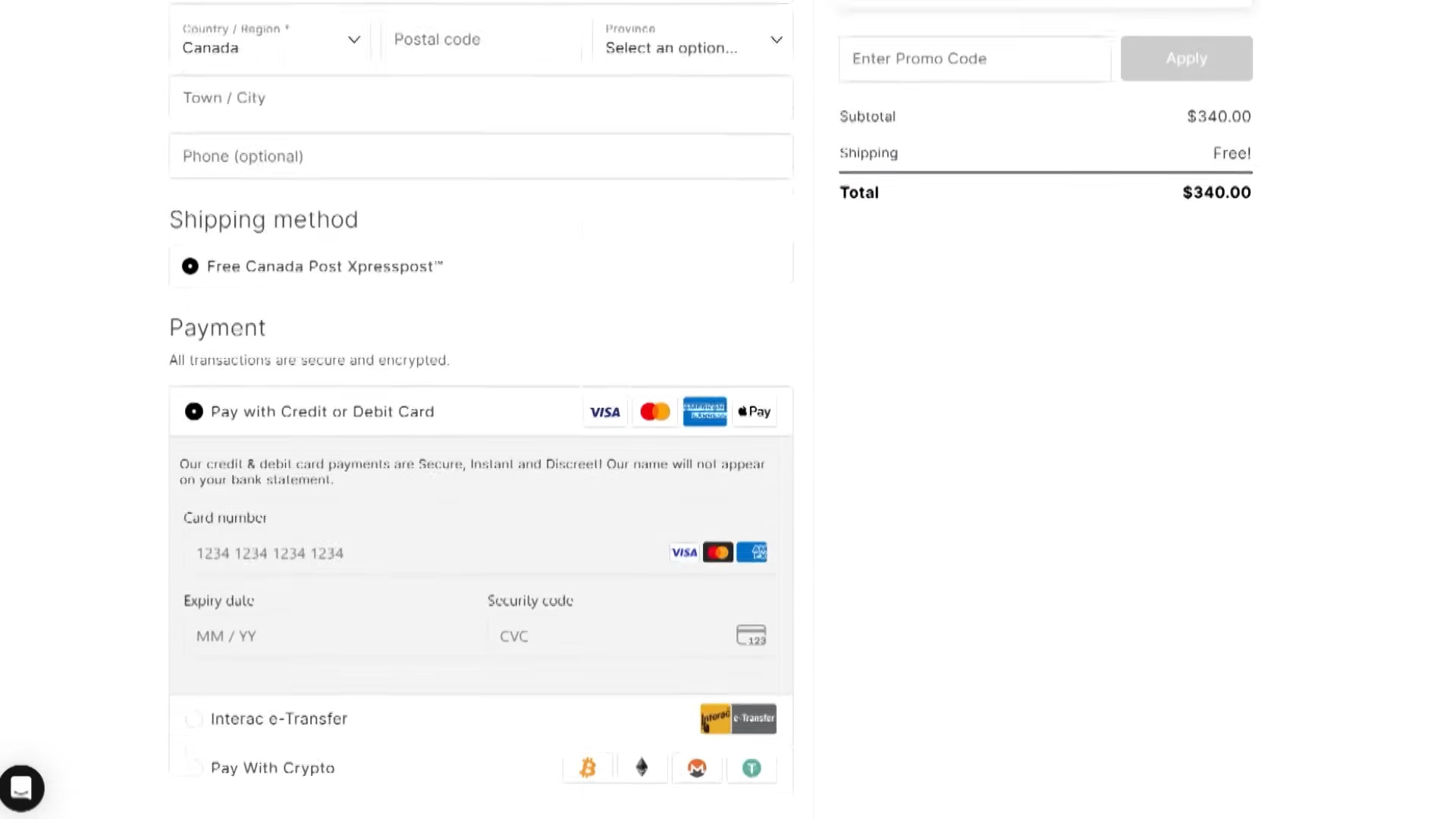Click the Card number input field

[x=425, y=554]
